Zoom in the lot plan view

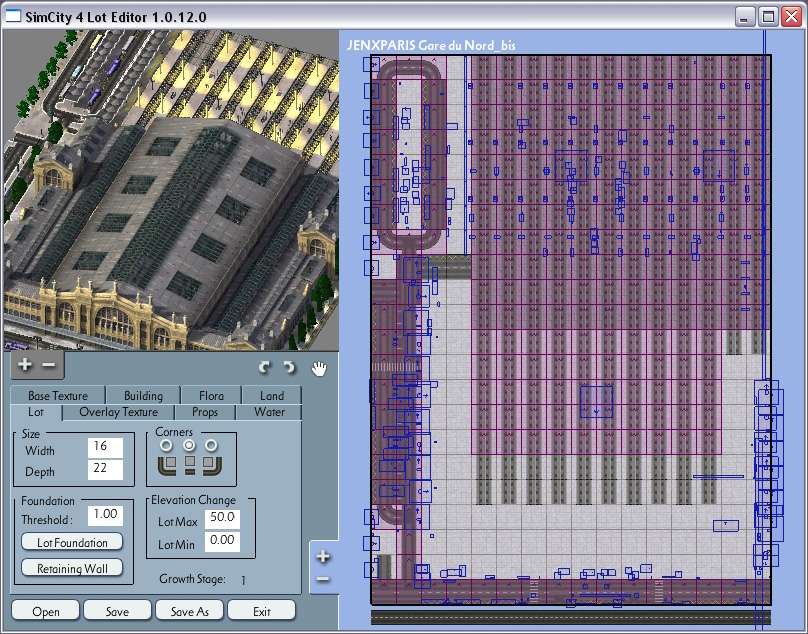click(323, 557)
